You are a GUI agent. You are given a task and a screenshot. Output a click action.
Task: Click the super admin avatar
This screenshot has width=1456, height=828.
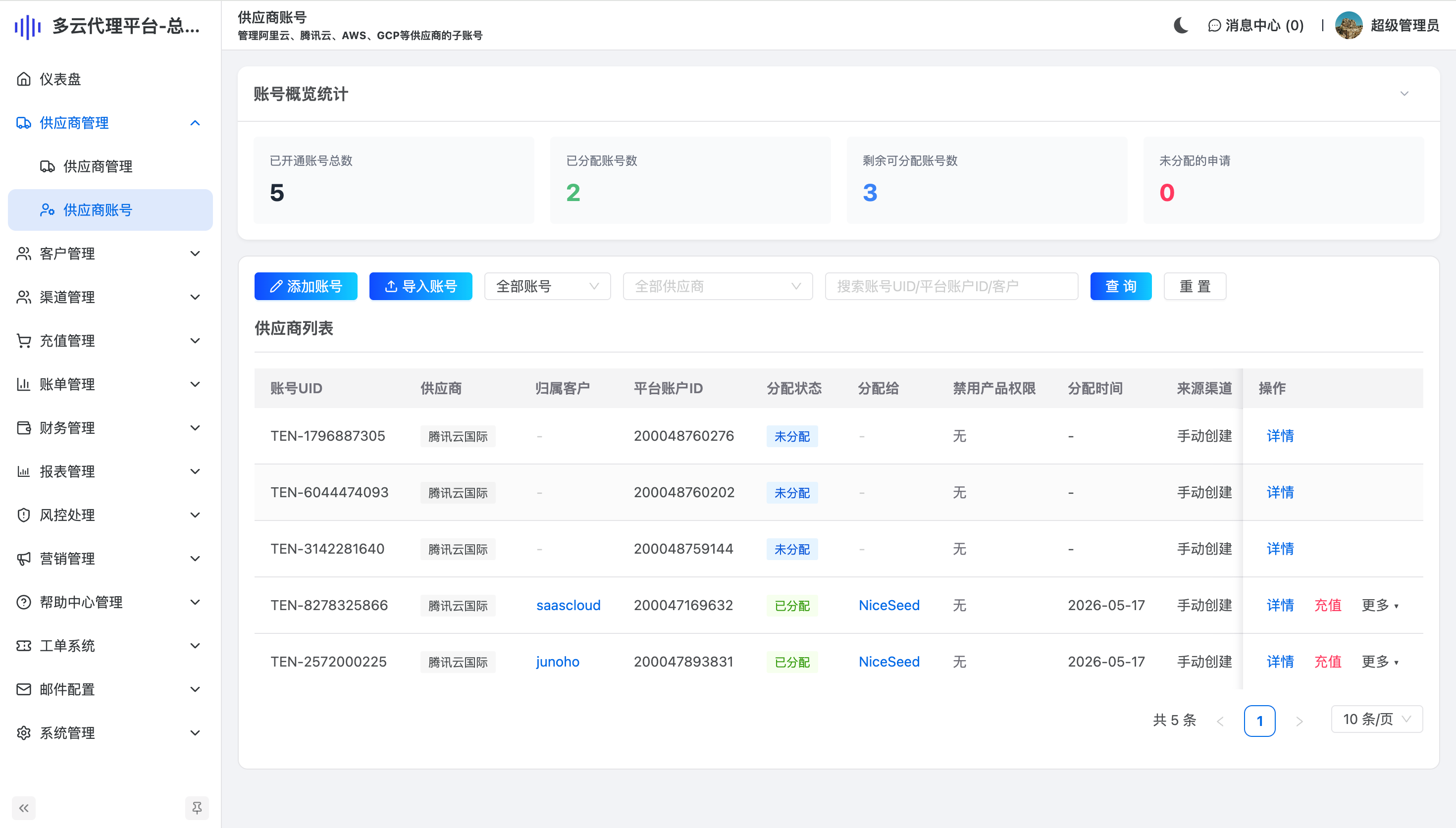(x=1349, y=26)
